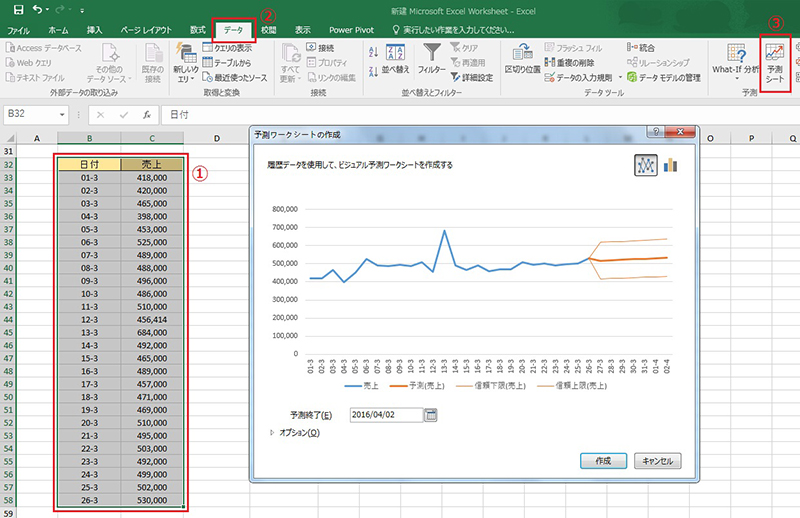Viewport: 800px width, 518px height.
Task: Open 統合 consolidate tool
Action: (x=641, y=48)
